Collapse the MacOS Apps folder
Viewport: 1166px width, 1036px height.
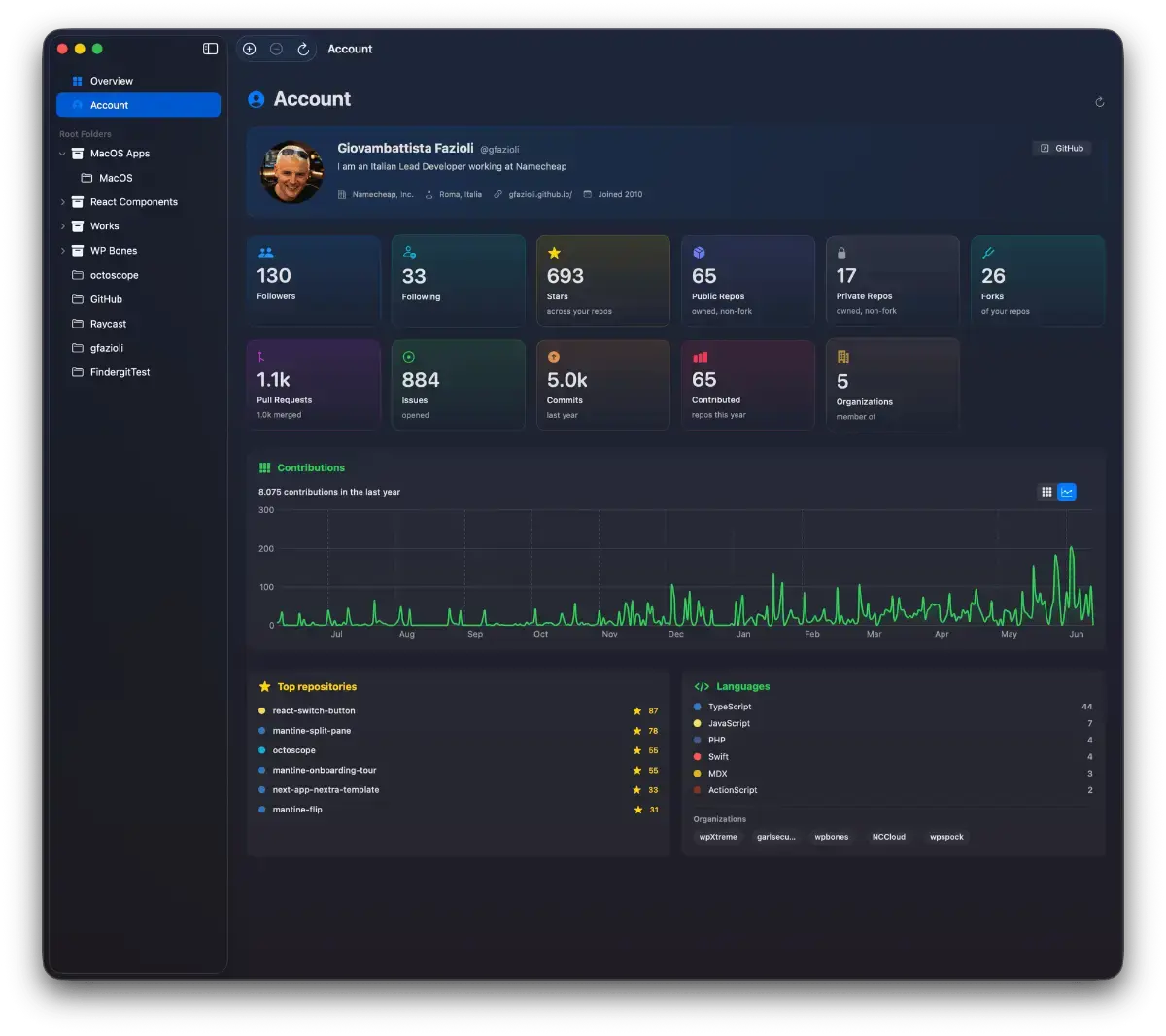click(63, 154)
